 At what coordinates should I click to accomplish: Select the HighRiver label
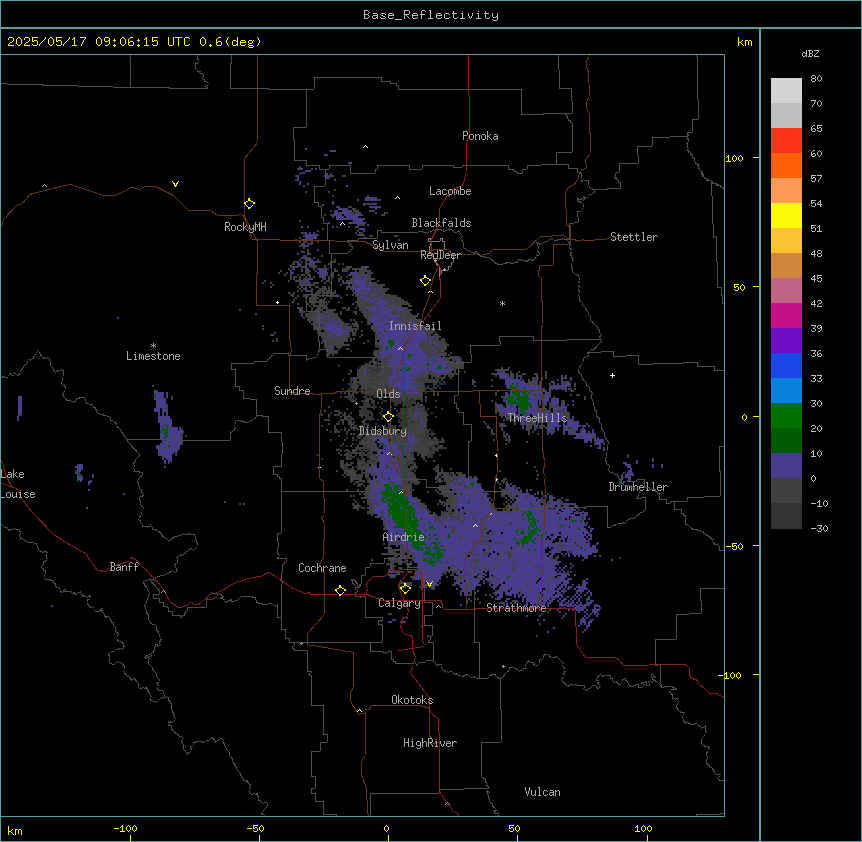click(430, 743)
